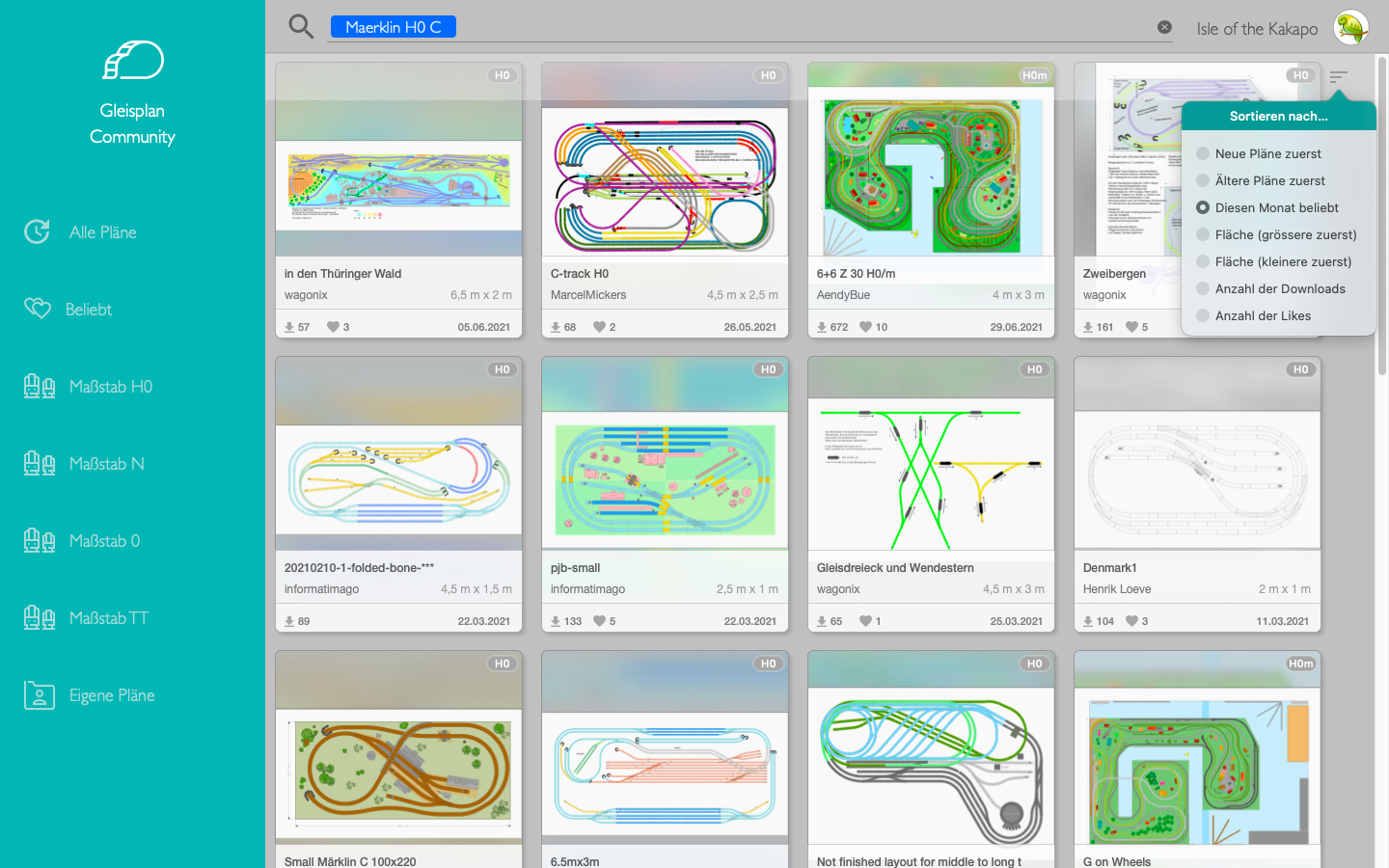Click the Beliebt heart icon
Viewport: 1389px width, 868px height.
[x=37, y=309]
